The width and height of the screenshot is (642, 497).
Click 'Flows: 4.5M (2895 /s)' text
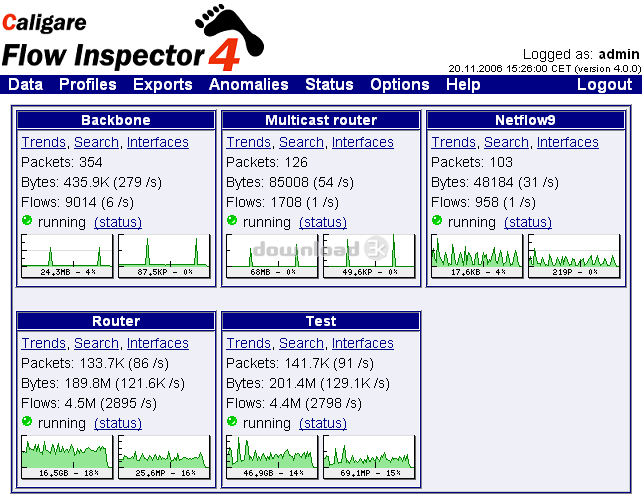89,403
